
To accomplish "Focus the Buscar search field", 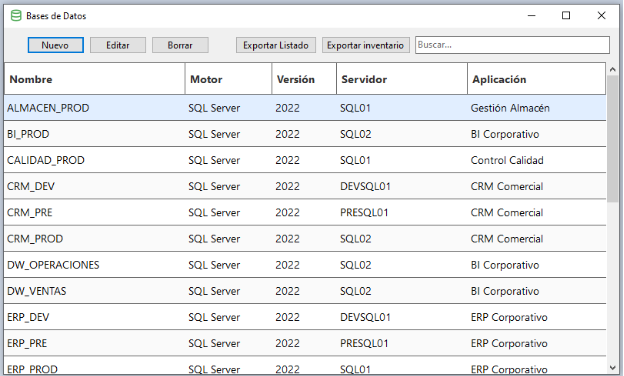I will pos(512,45).
